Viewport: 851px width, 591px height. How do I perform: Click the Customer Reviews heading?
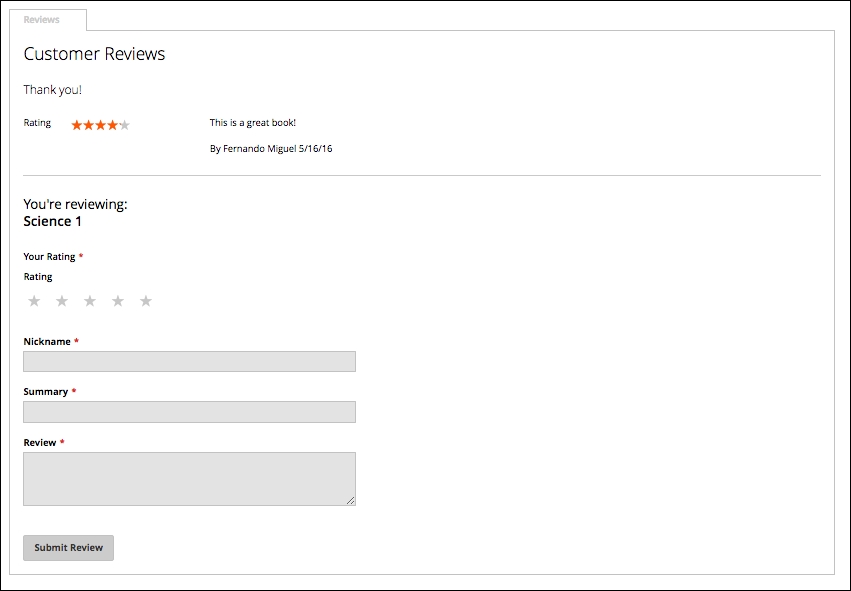[x=94, y=54]
